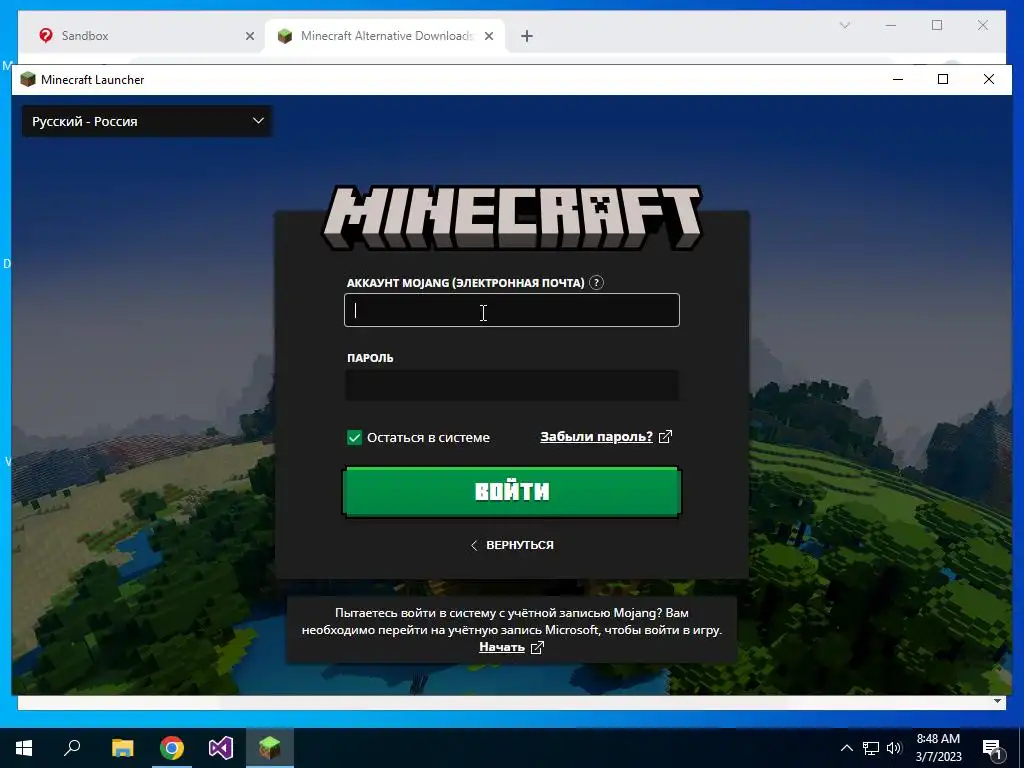Open File Explorer from the taskbar
The height and width of the screenshot is (768, 1024).
tap(122, 748)
